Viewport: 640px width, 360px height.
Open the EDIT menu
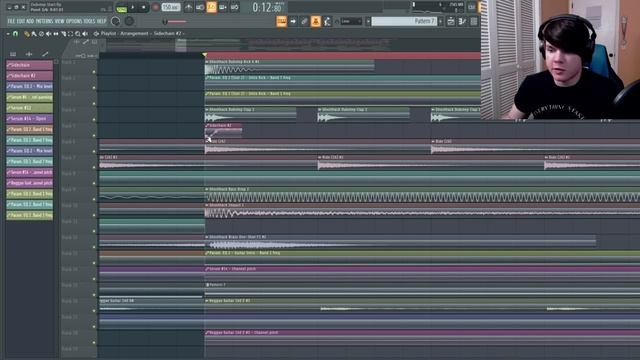[20, 21]
